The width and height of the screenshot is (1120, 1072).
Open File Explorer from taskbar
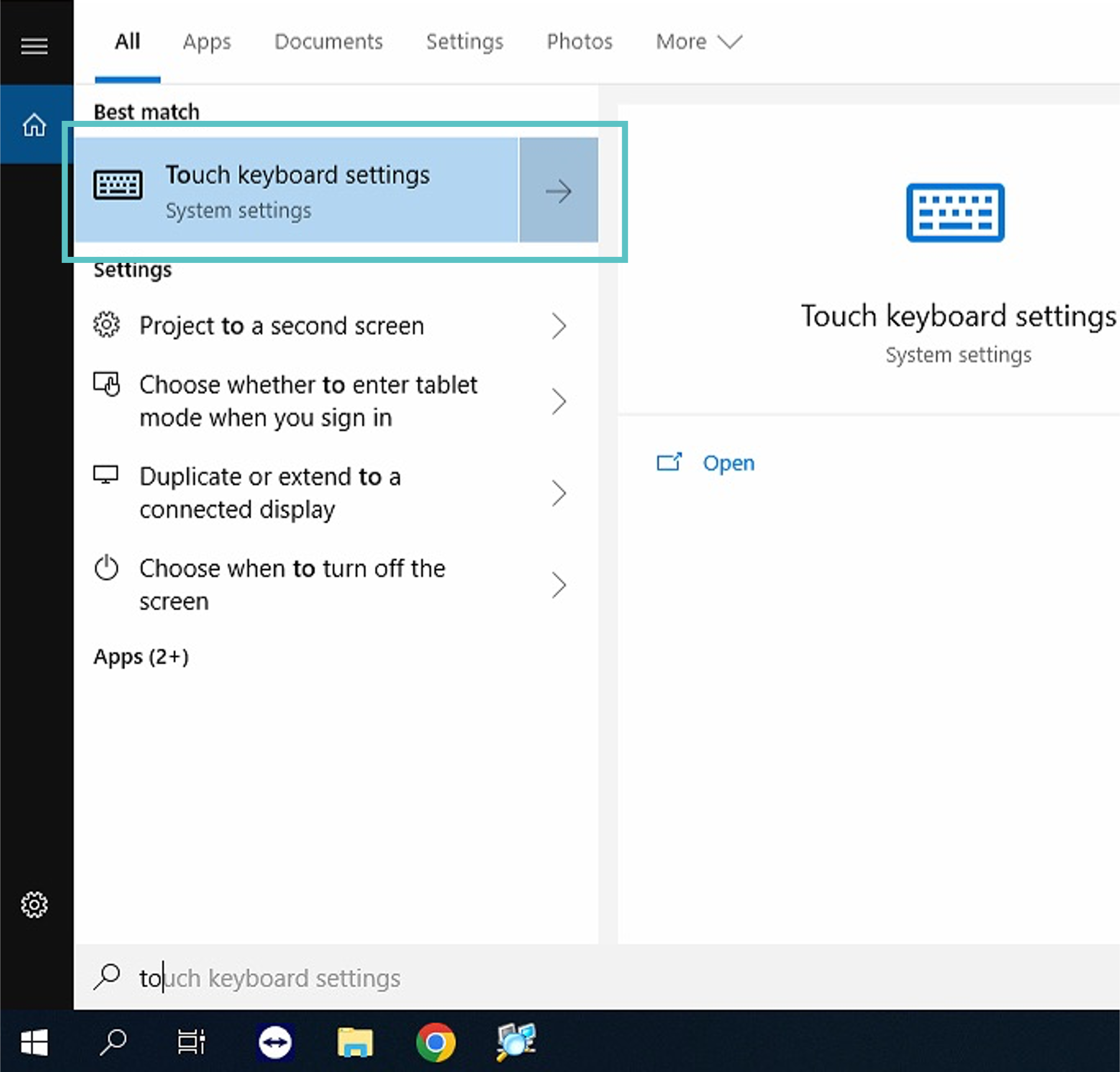point(355,1043)
